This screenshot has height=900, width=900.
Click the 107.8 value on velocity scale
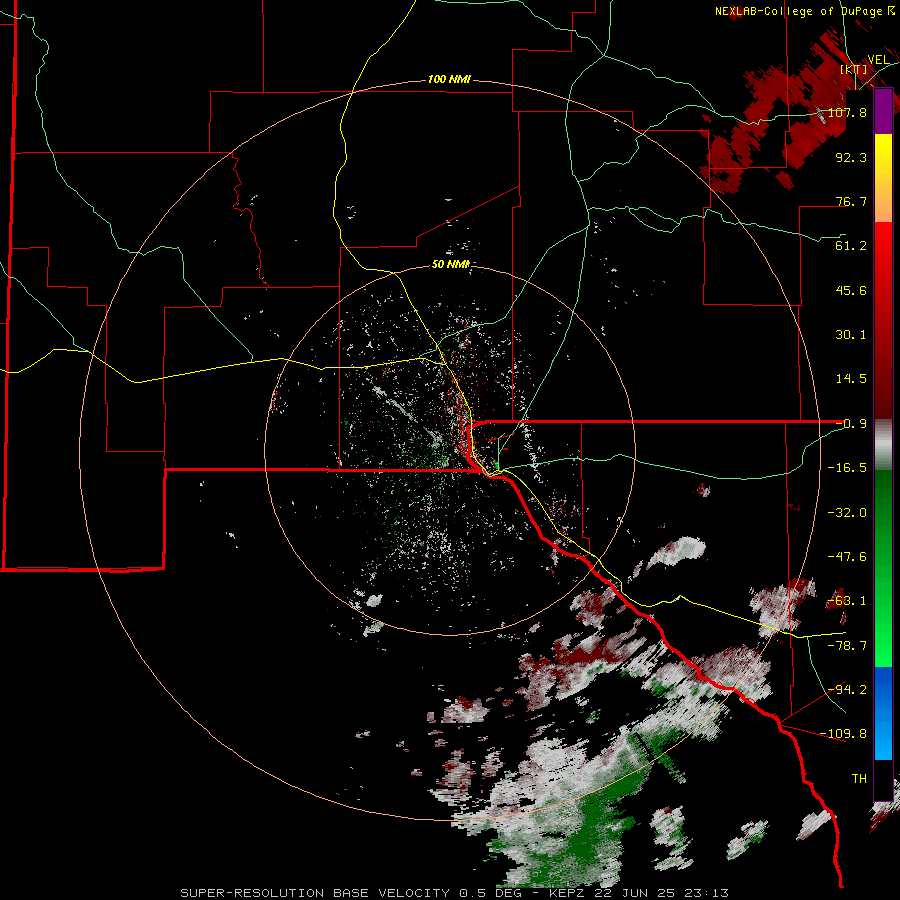pos(847,112)
